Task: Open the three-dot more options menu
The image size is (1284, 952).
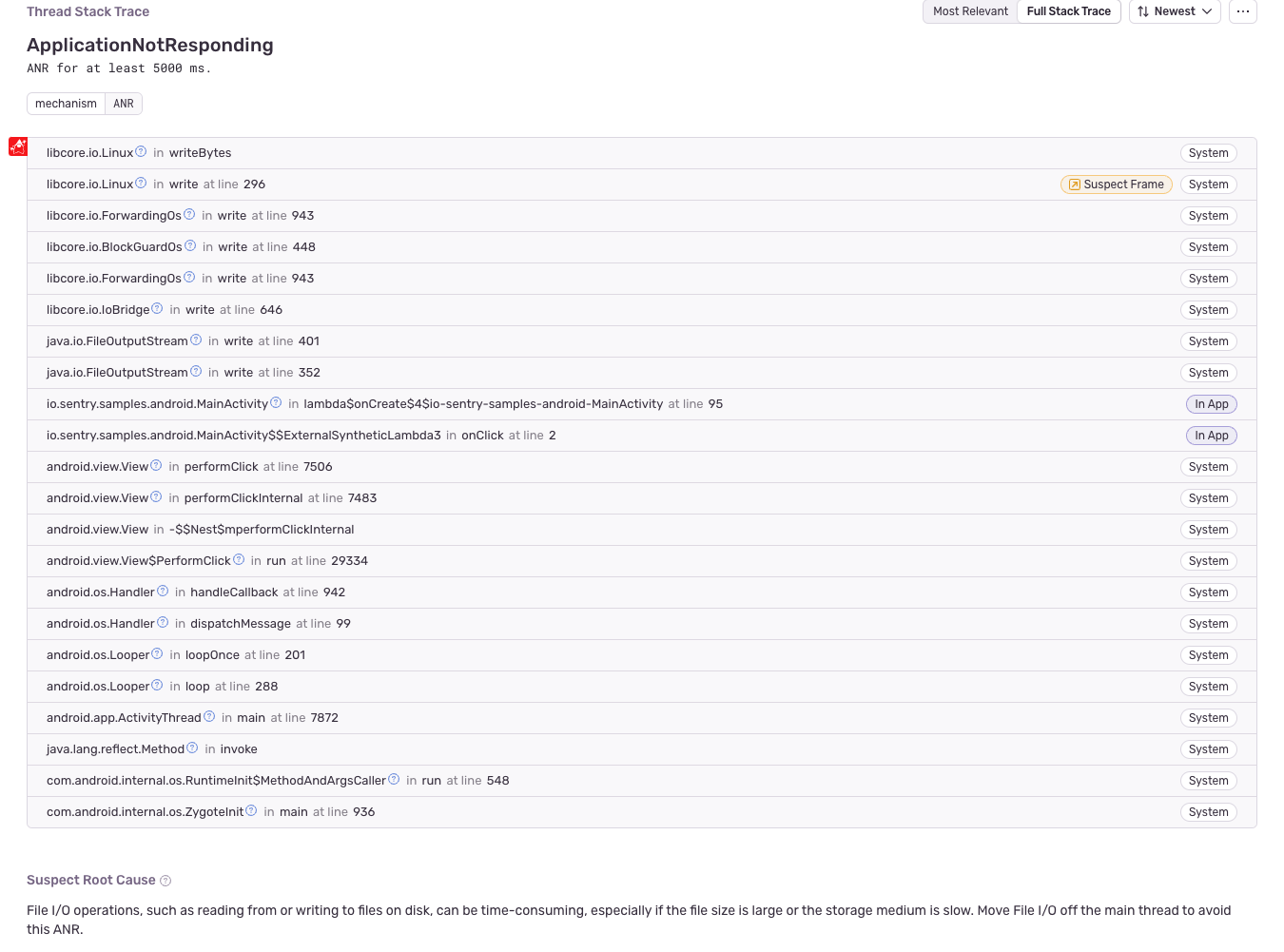Action: [1243, 11]
